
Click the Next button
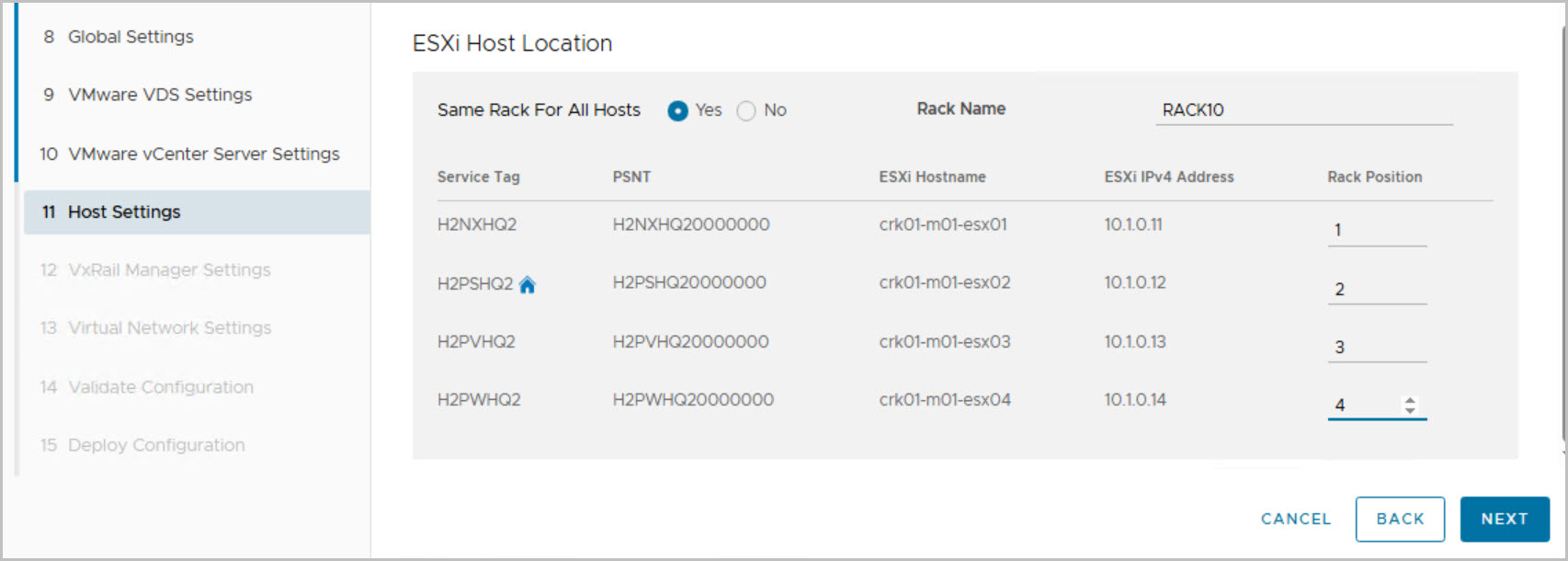(x=1504, y=519)
